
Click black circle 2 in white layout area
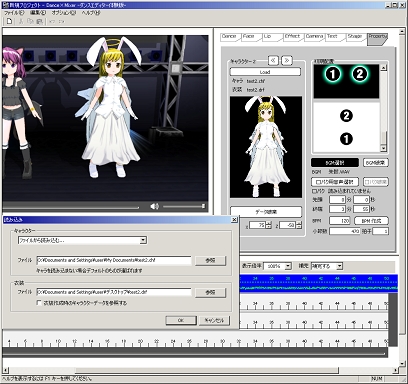click(346, 116)
